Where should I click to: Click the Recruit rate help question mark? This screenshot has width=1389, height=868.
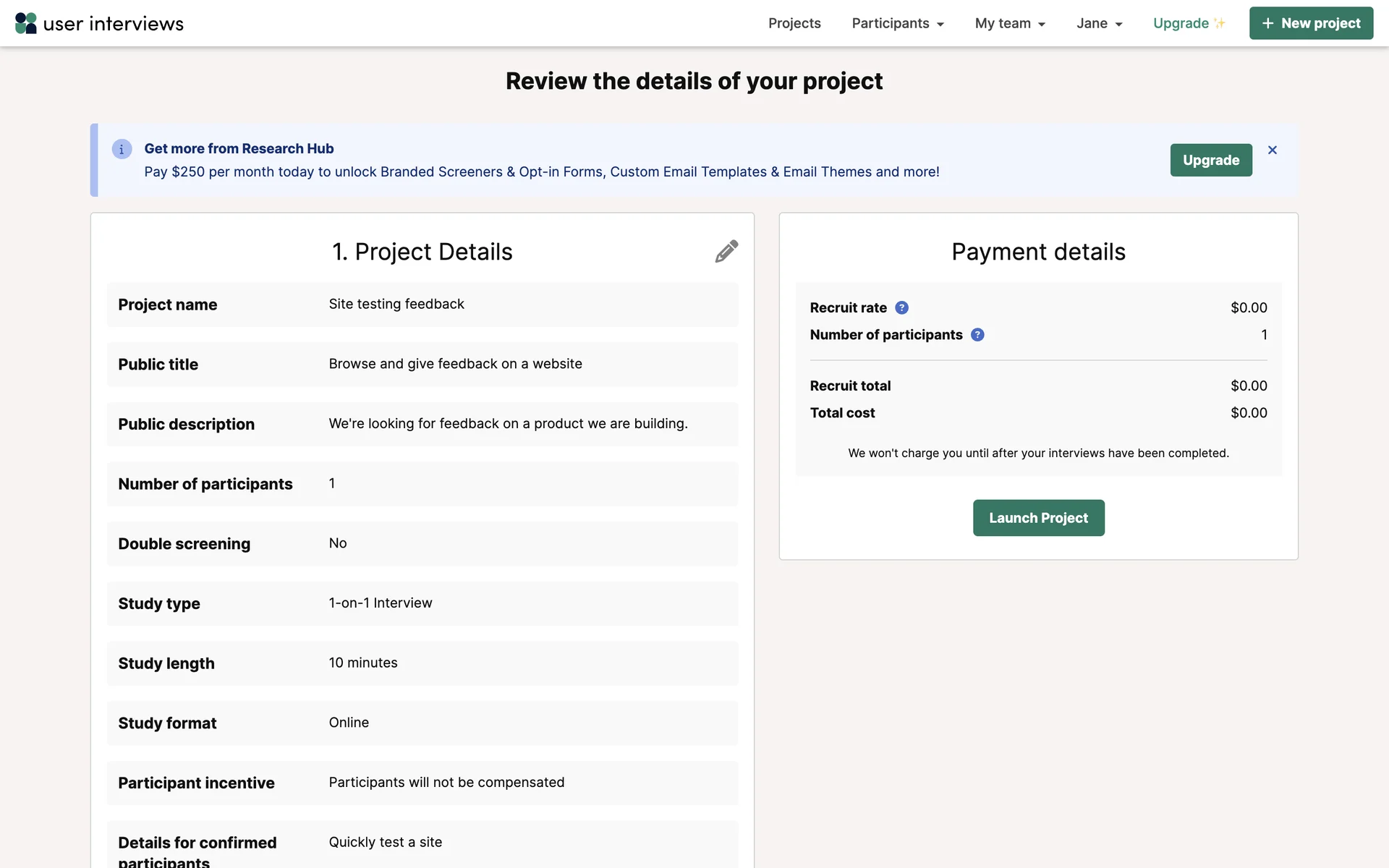[901, 307]
